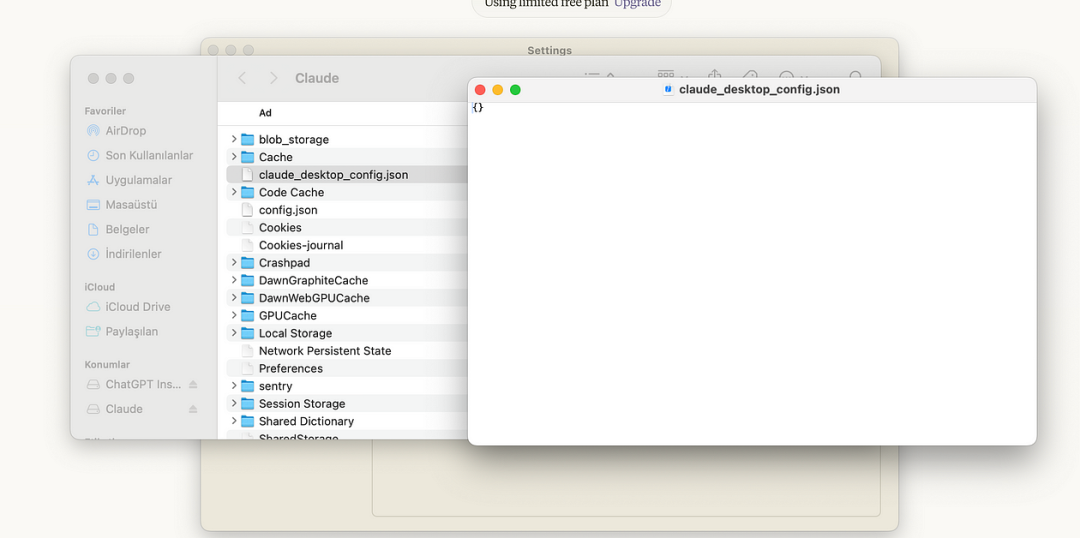Viewport: 1080px width, 538px height.
Task: Open Son Kullanılanlar in Finder sidebar
Action: [x=140, y=156]
